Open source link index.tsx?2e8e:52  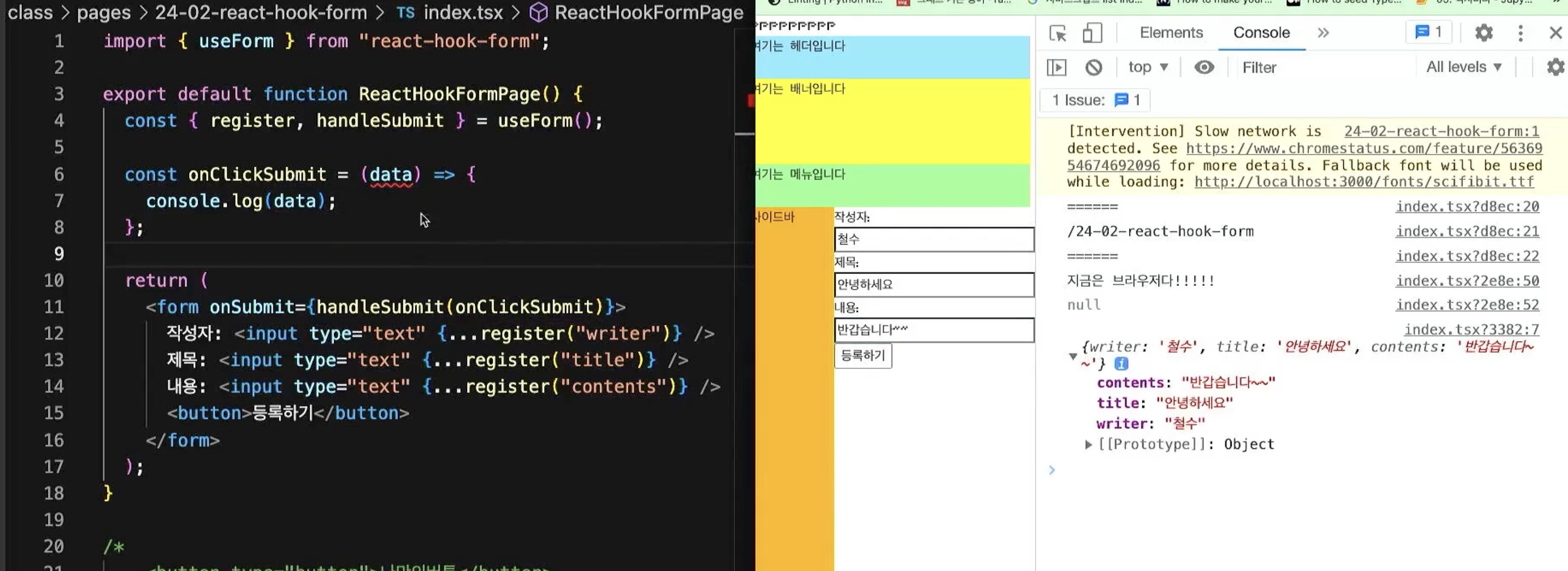1467,305
